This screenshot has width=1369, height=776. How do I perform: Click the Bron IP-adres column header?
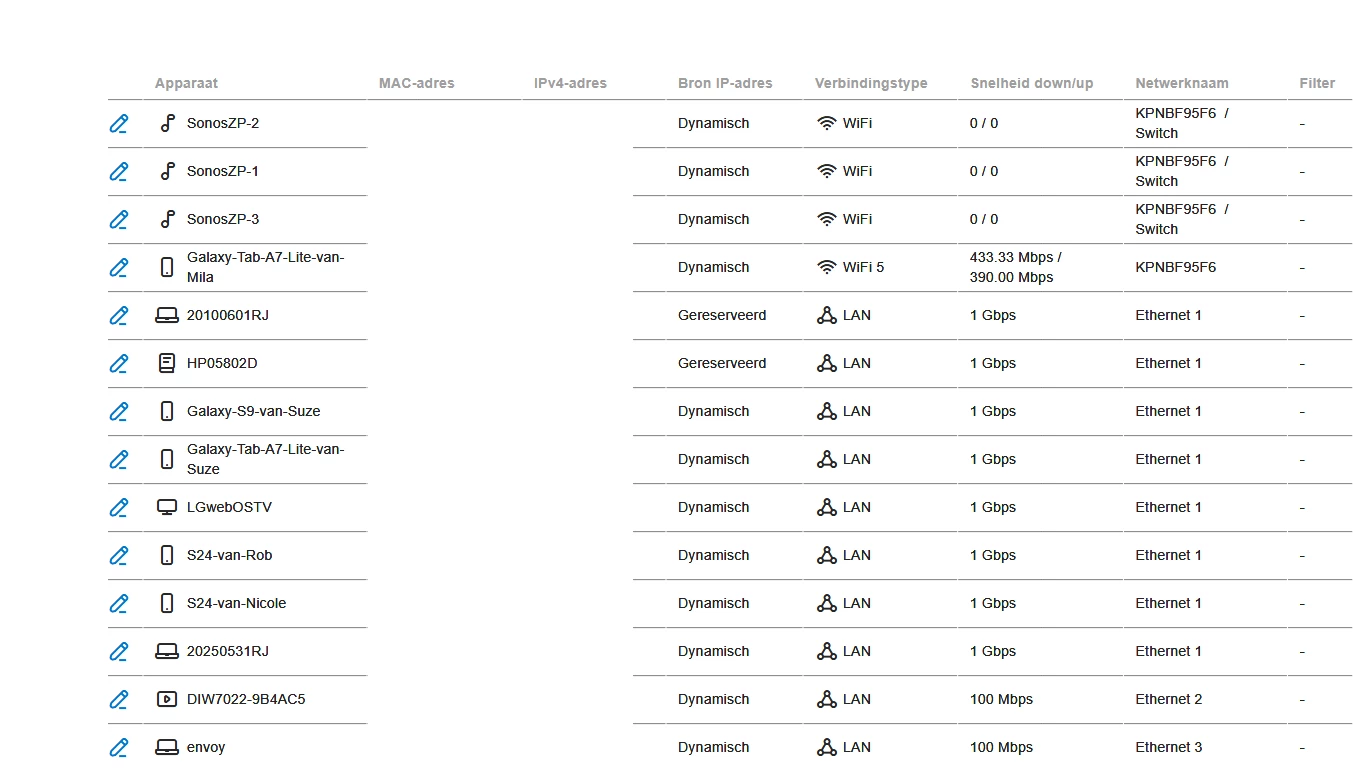[725, 84]
